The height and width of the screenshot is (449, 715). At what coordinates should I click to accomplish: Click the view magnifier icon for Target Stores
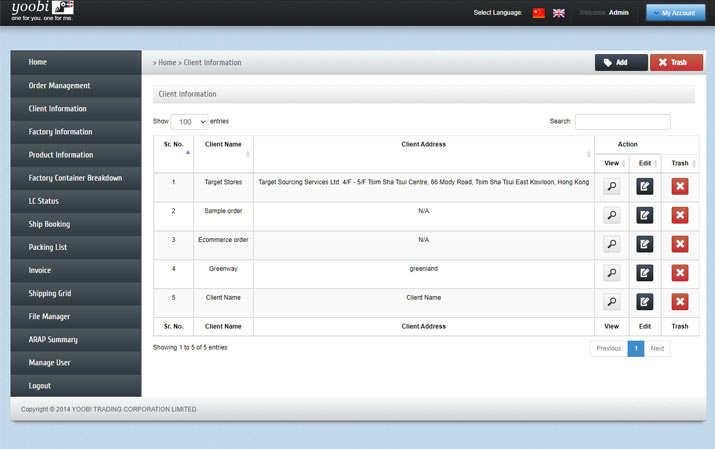[612, 186]
